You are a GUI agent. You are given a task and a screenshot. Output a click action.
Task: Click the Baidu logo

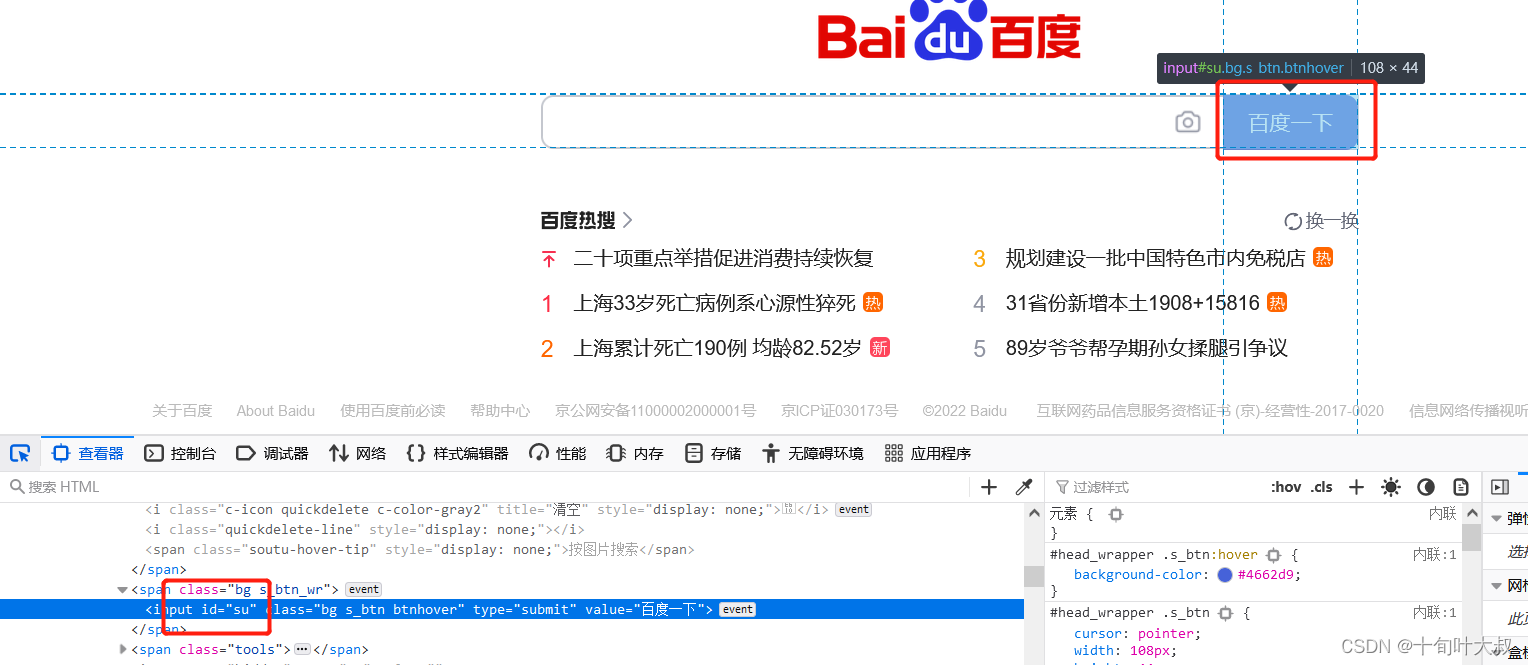click(949, 30)
